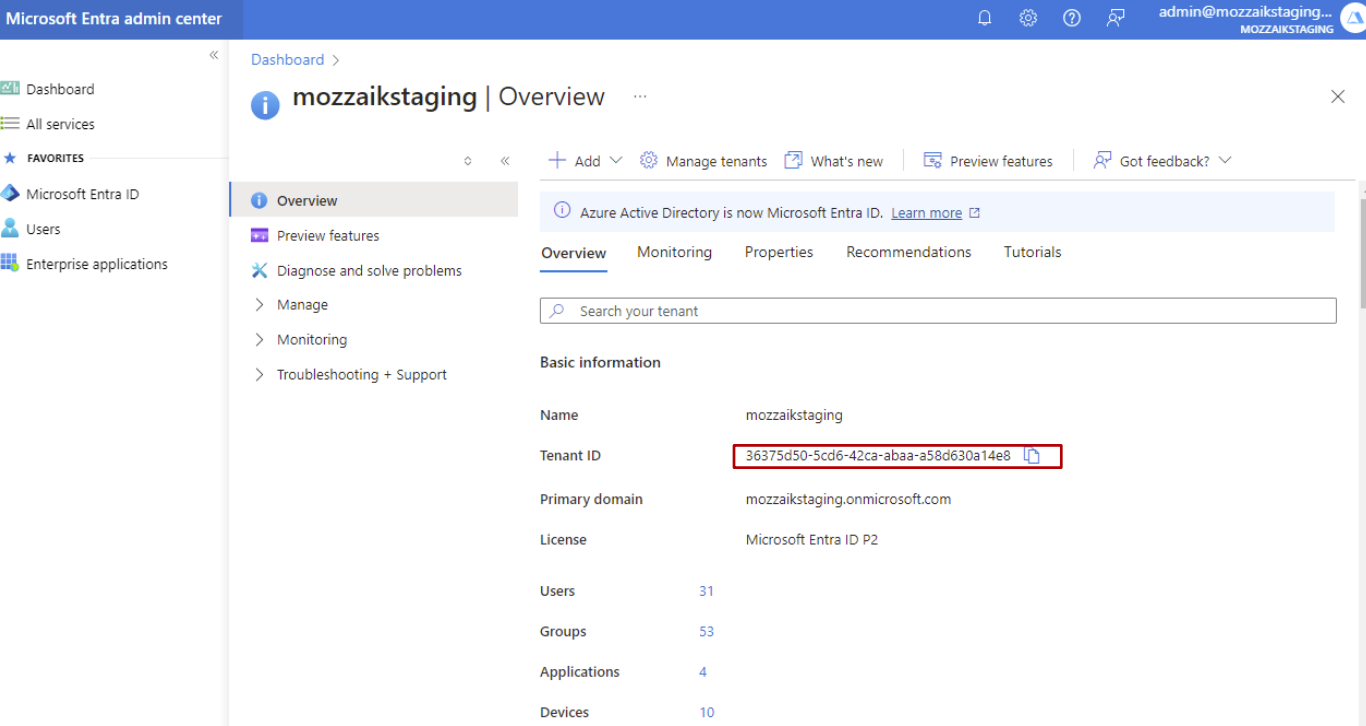Select the Overview tab

[x=574, y=253]
